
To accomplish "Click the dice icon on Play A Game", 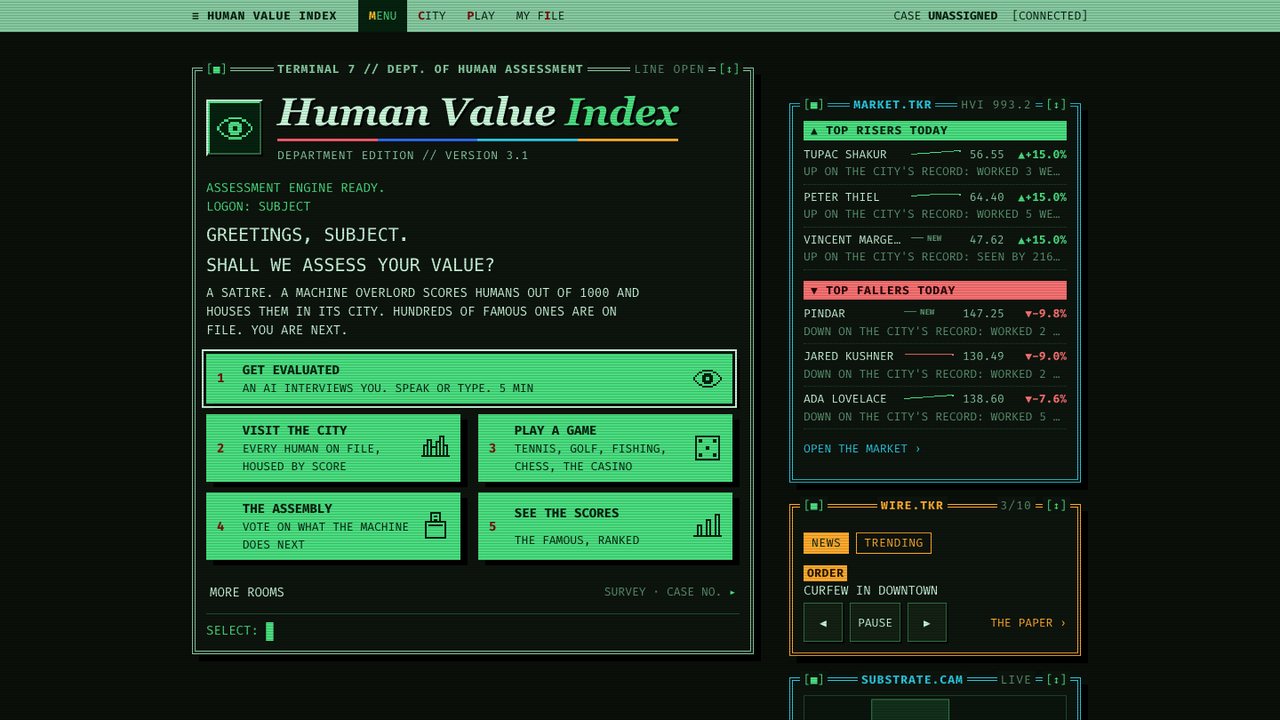I will pyautogui.click(x=707, y=448).
